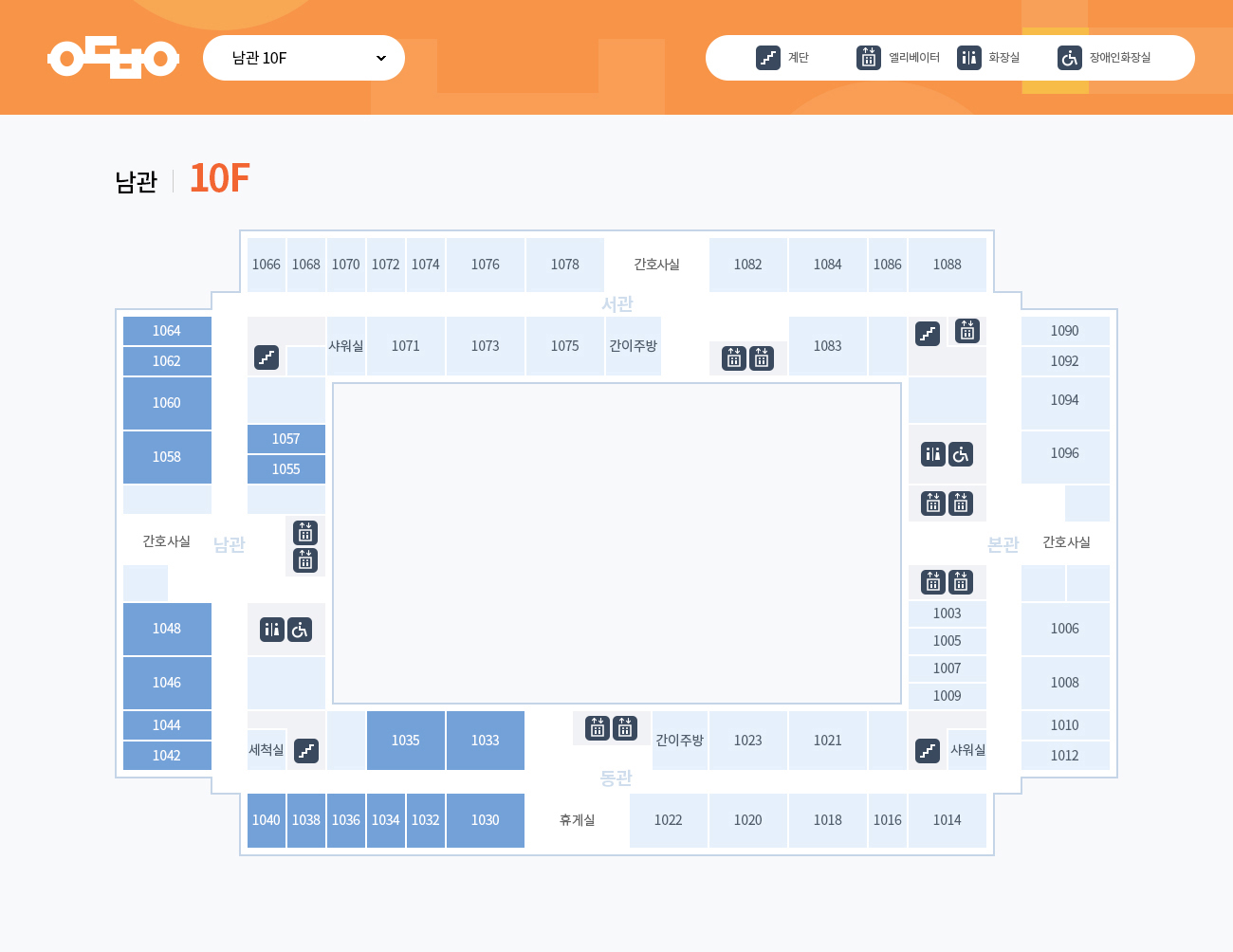Select room 1078 on the map
The width and height of the screenshot is (1233, 952).
[565, 265]
